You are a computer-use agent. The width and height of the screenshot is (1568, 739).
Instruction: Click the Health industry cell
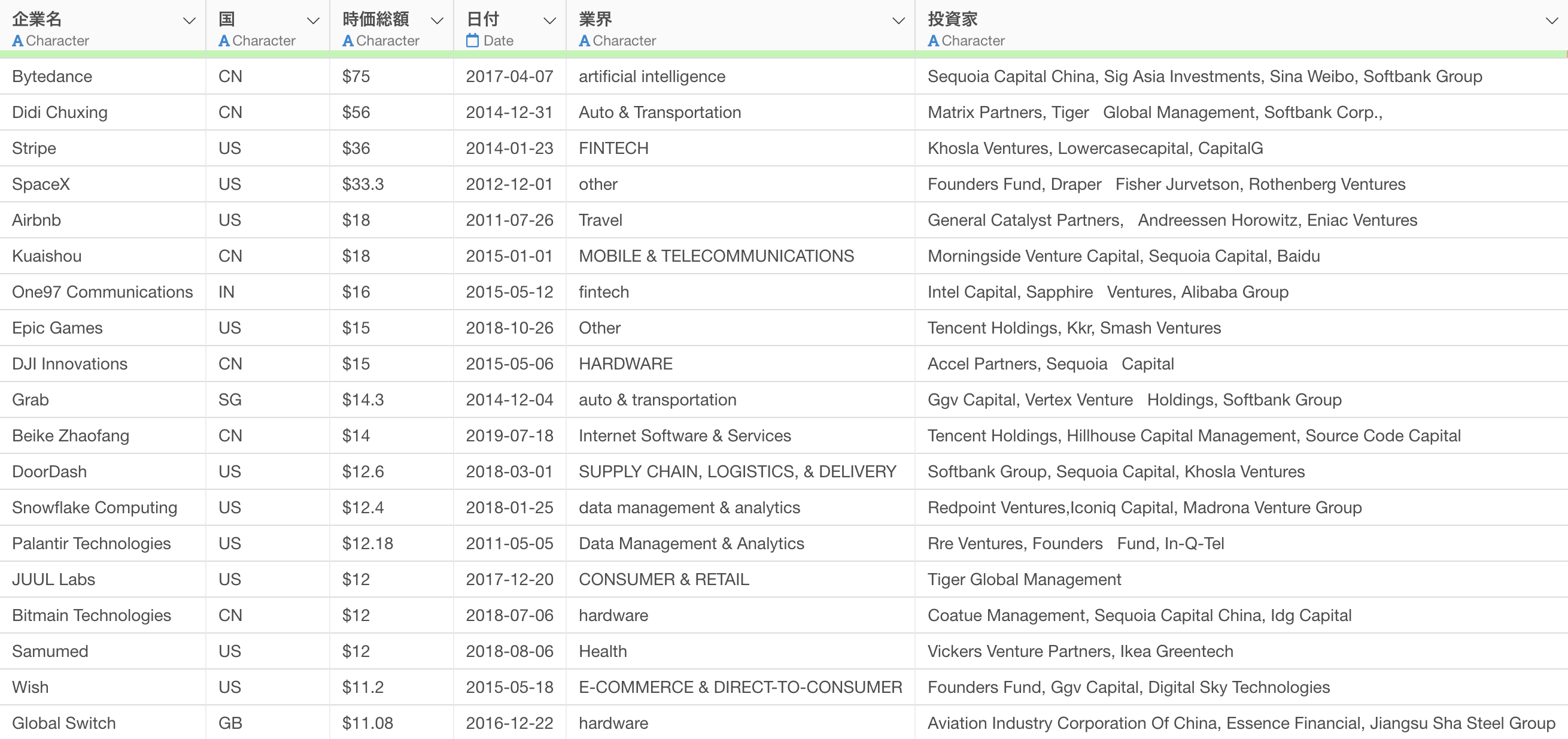coord(740,652)
